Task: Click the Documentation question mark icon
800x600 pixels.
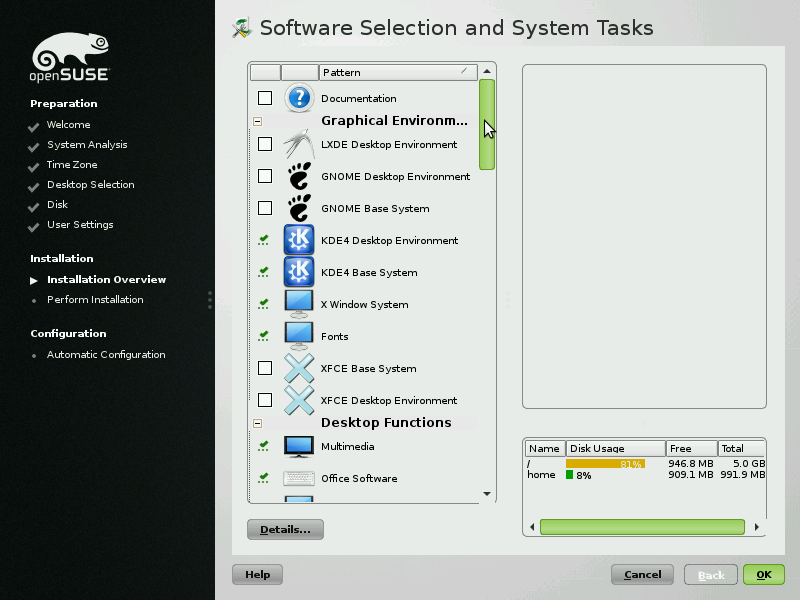Action: [299, 98]
